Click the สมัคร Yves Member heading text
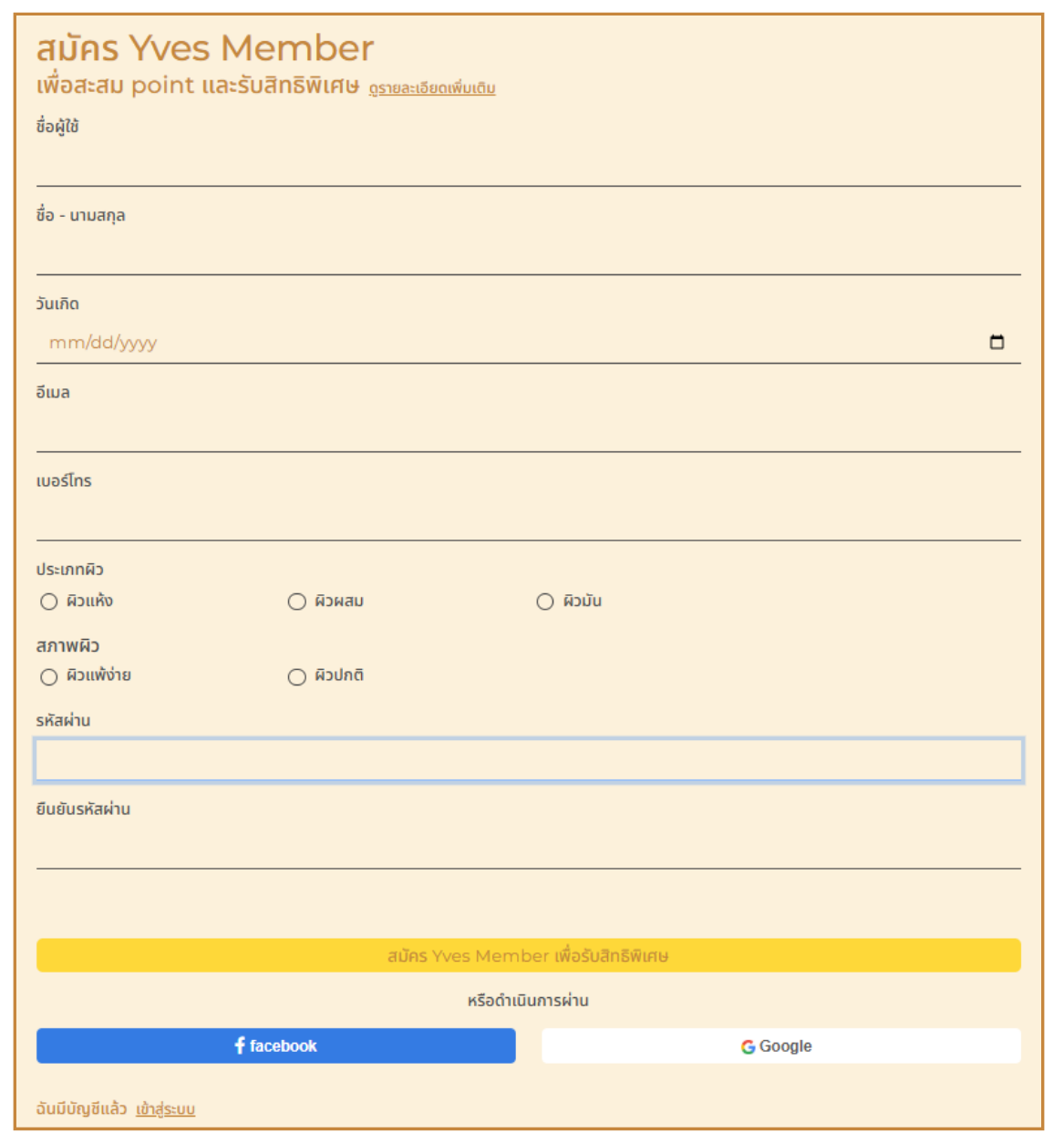The image size is (1064, 1143). [x=205, y=48]
